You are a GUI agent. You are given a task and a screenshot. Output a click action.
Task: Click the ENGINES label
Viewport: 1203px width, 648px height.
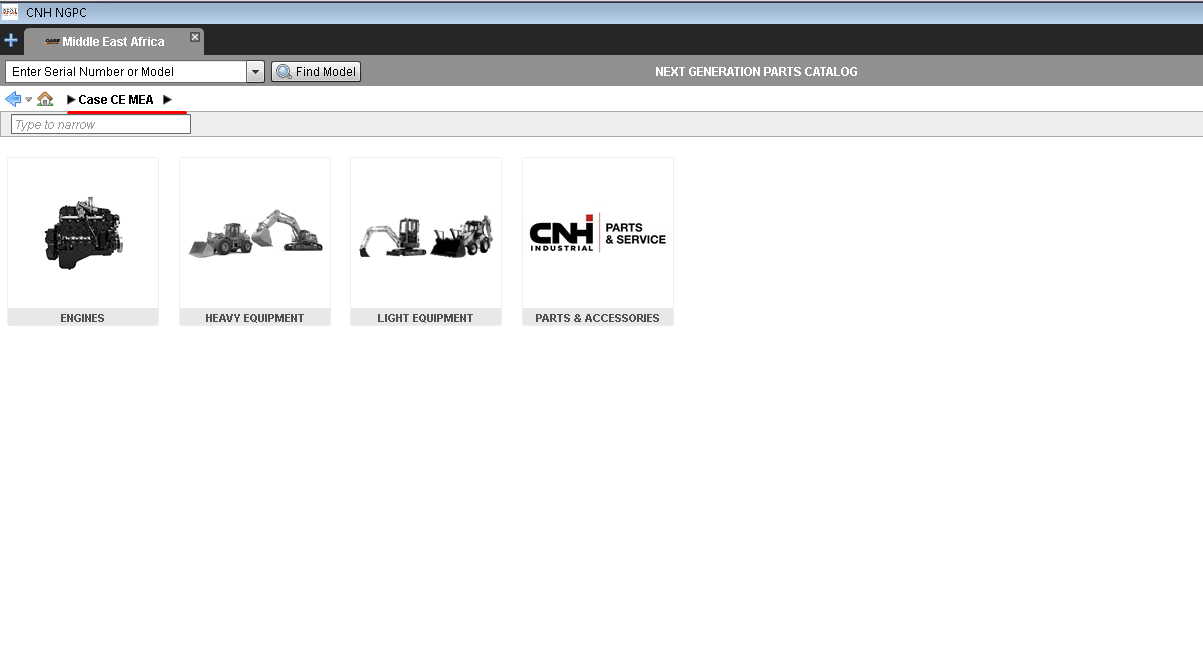pos(83,318)
